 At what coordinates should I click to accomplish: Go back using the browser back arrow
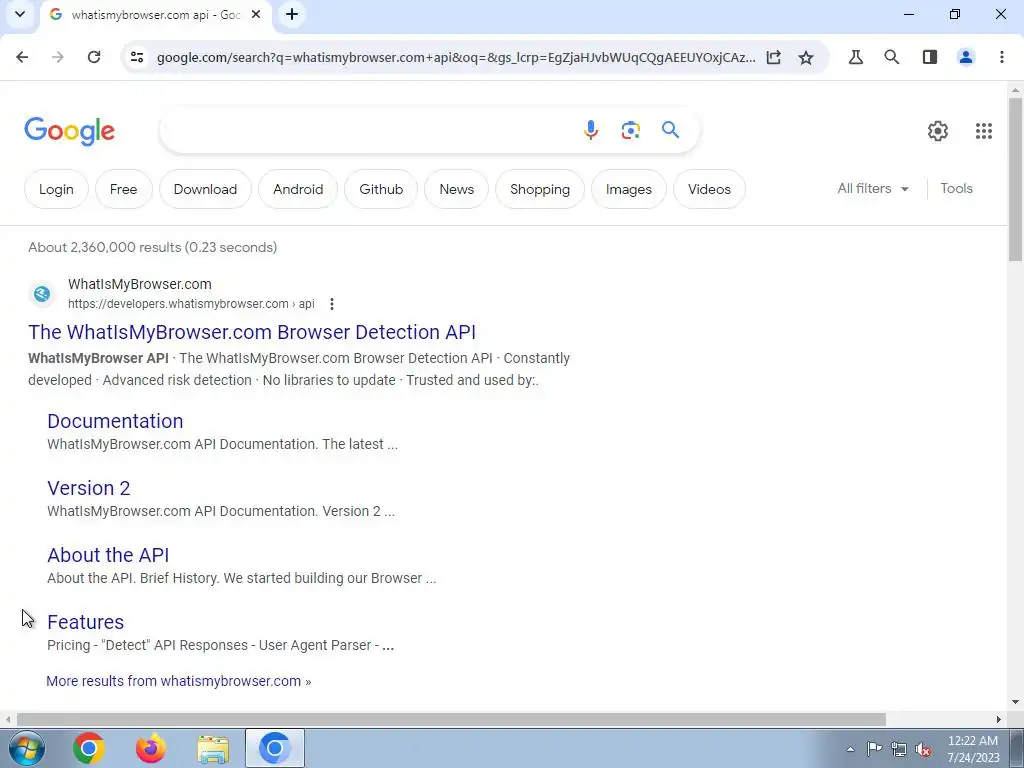(x=22, y=57)
